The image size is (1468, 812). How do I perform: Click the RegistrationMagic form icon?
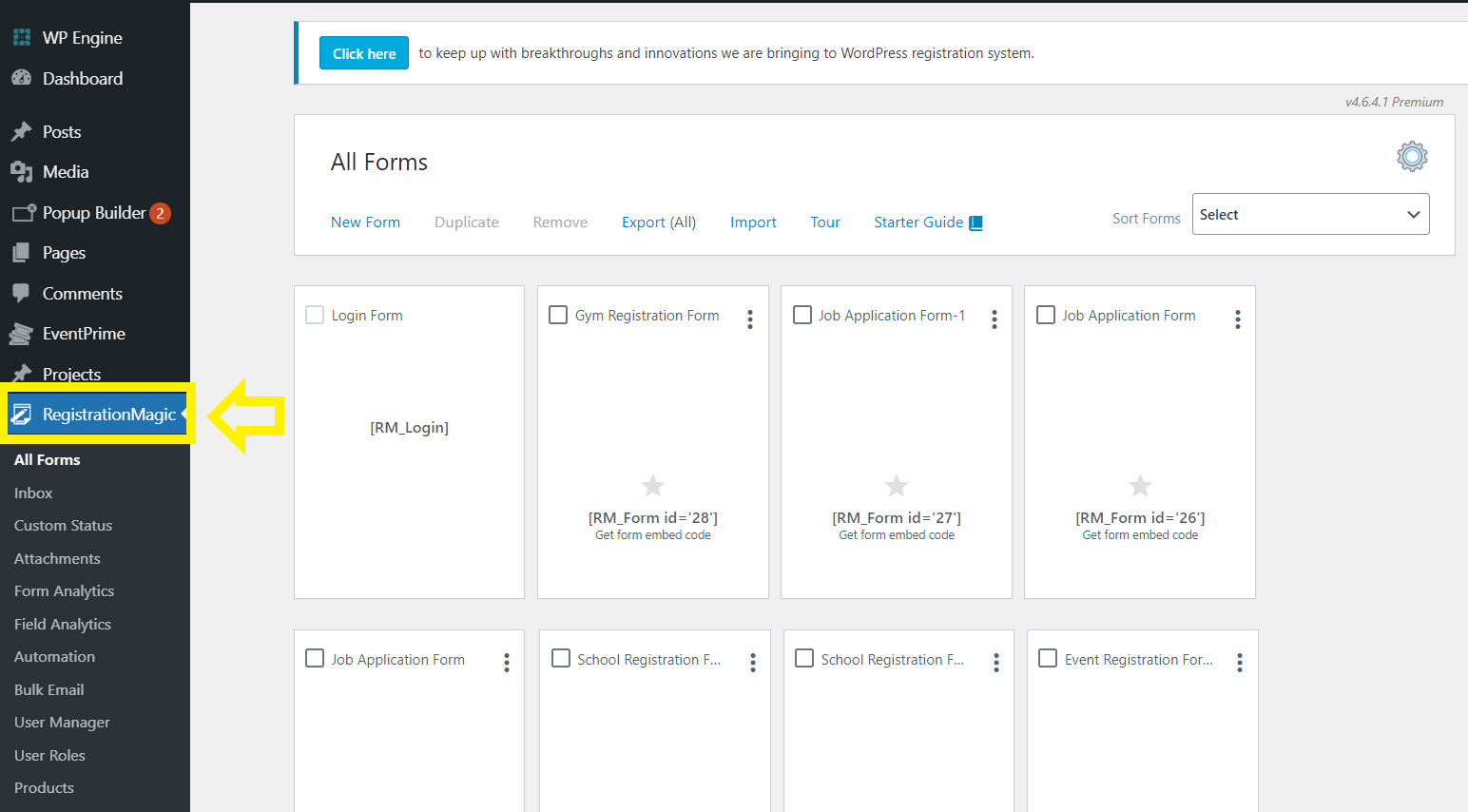pyautogui.click(x=22, y=415)
